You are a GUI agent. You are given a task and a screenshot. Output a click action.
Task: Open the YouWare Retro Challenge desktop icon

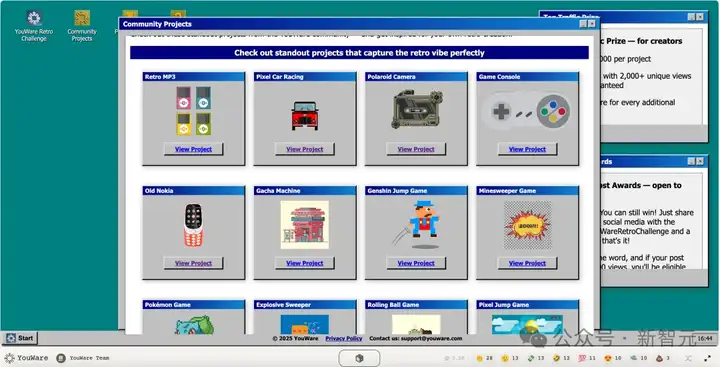34,26
